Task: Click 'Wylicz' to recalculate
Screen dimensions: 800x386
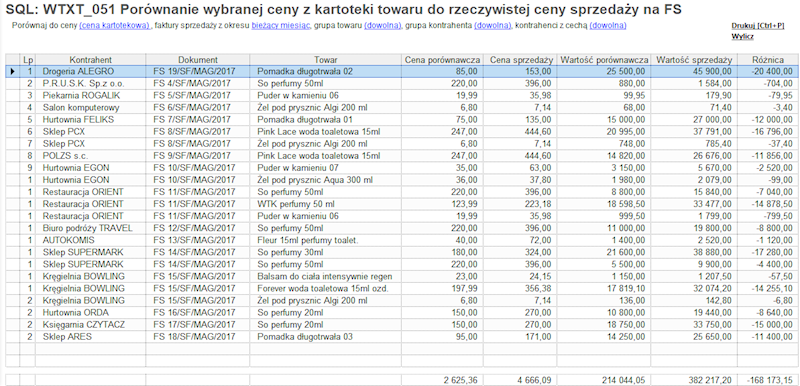Action: click(742, 36)
